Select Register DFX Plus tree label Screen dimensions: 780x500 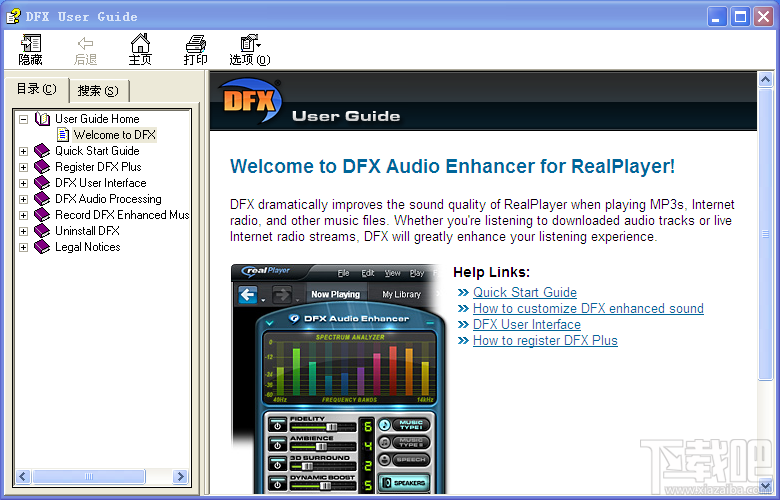click(98, 167)
